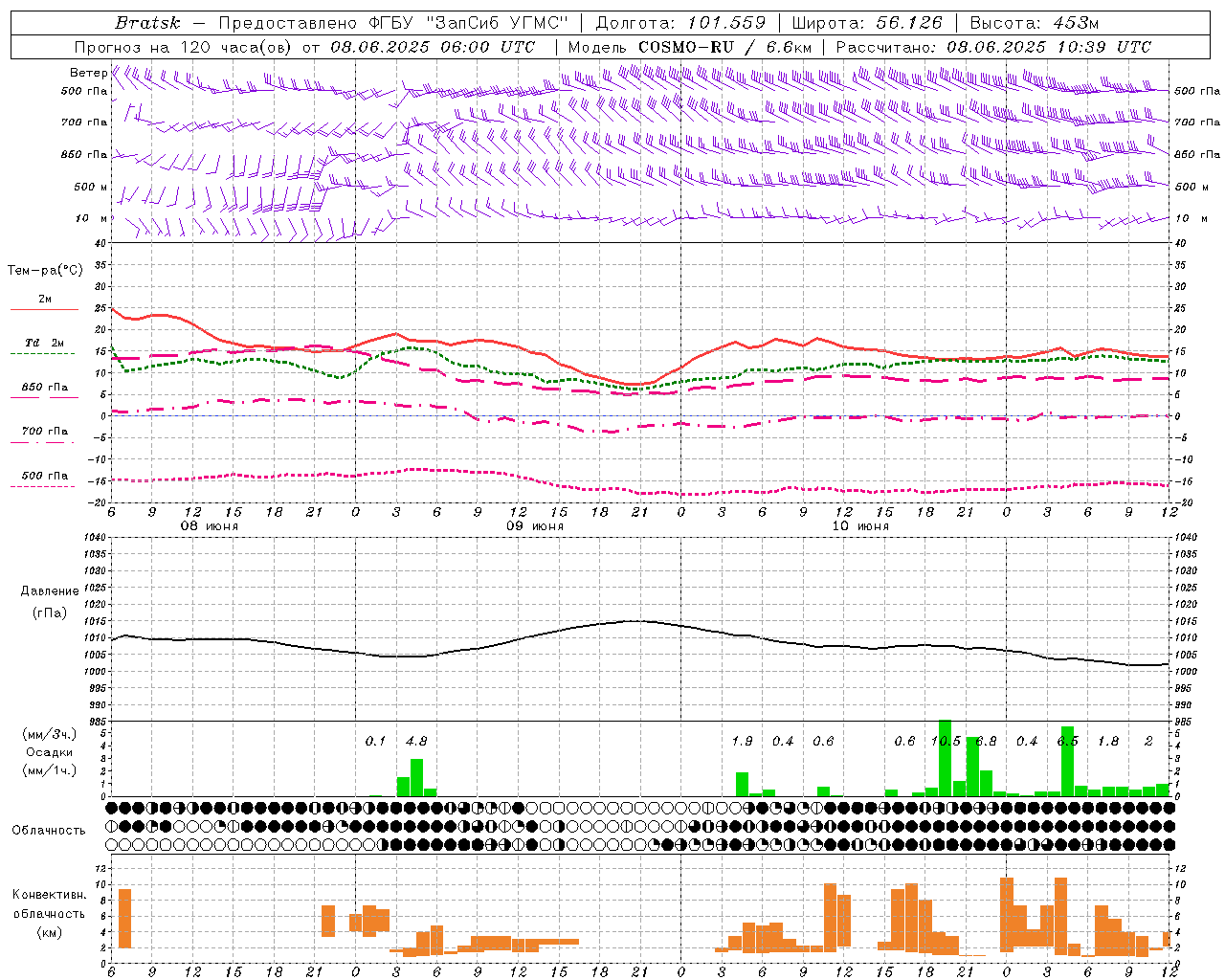
Task: Click the 1.9 precipitation total
Action: coord(742,742)
